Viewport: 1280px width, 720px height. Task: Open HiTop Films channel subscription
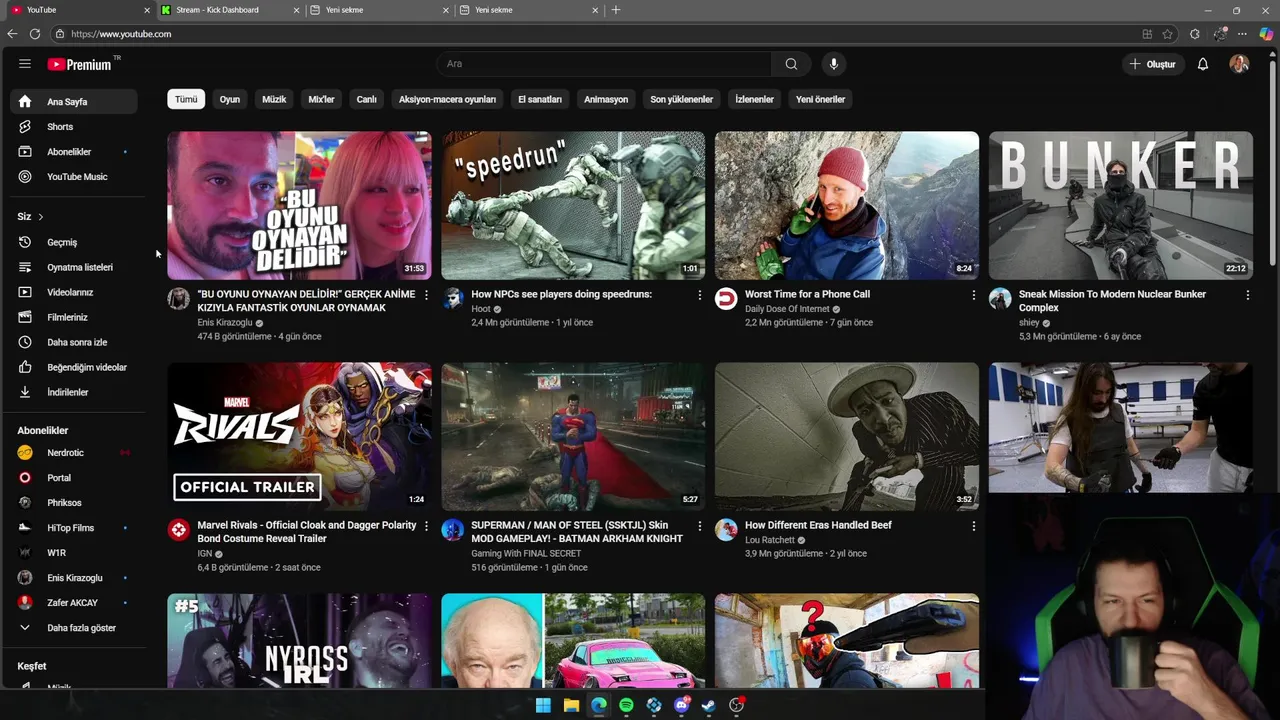tap(74, 528)
